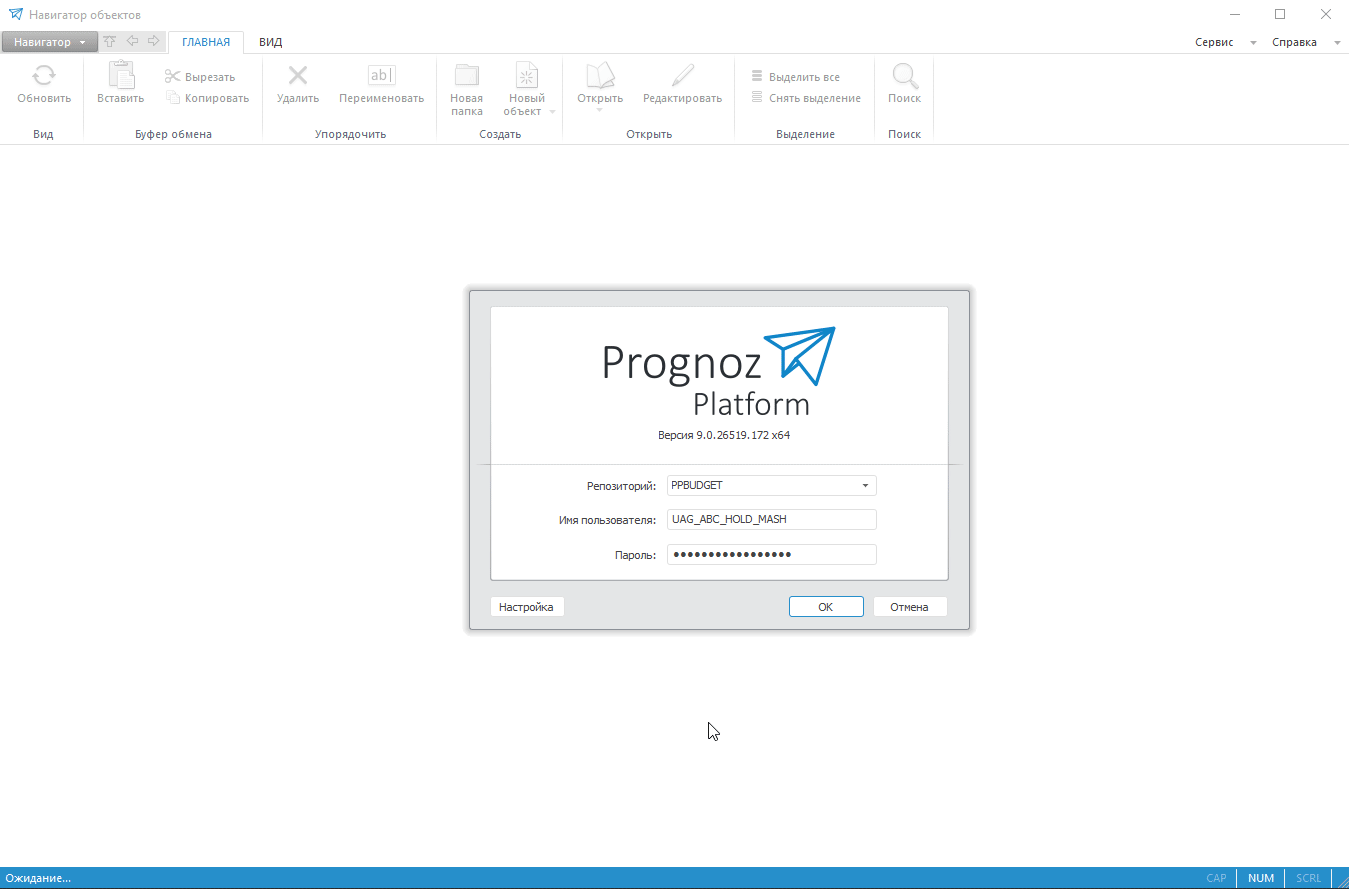
Task: Expand the Репозиторий combo box
Action: pyautogui.click(x=865, y=486)
